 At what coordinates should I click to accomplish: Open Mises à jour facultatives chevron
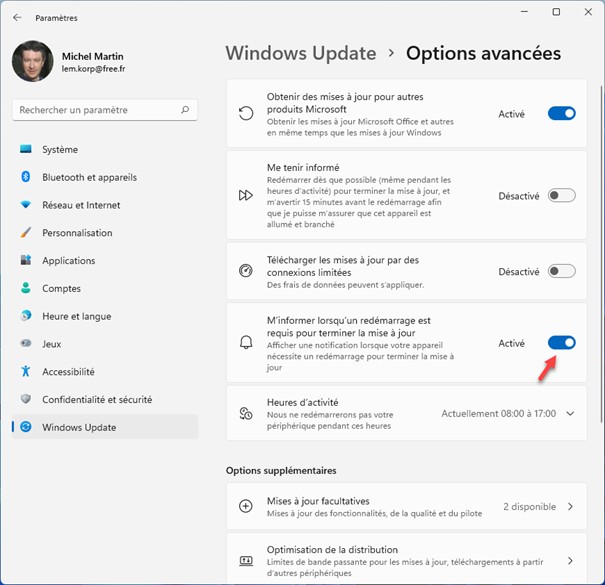(570, 507)
